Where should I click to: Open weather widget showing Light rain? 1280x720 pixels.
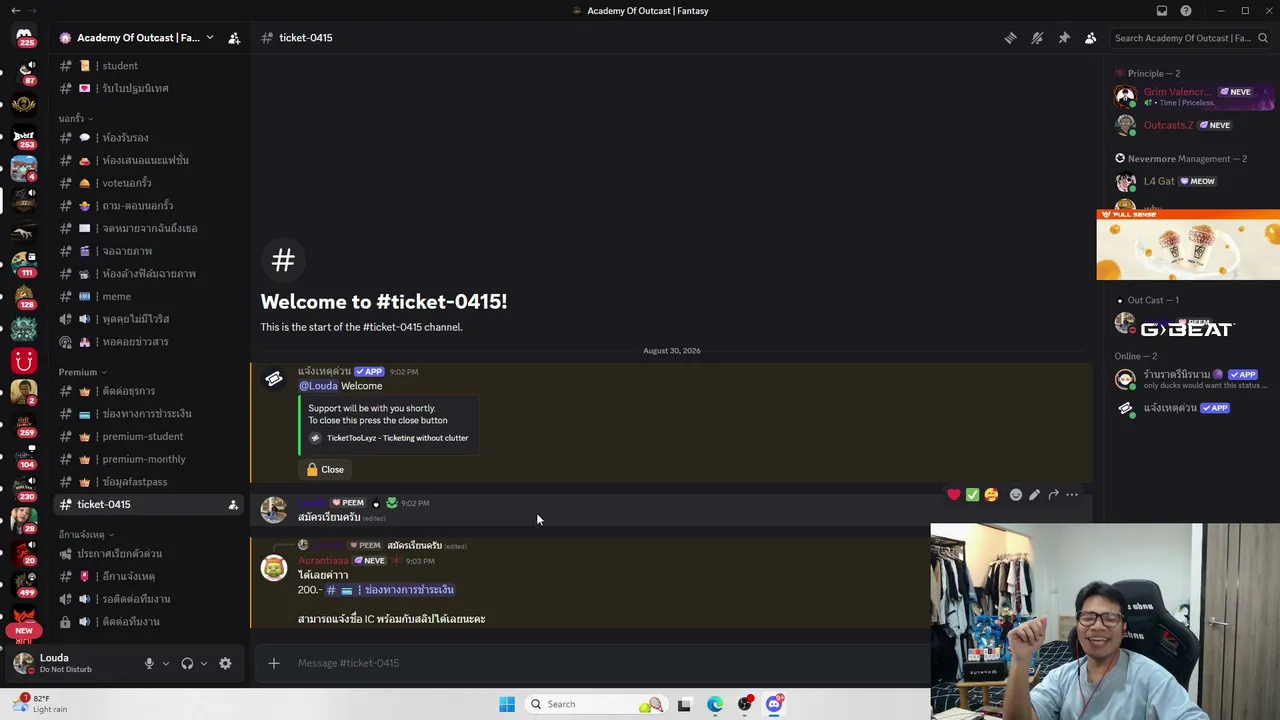[40, 704]
